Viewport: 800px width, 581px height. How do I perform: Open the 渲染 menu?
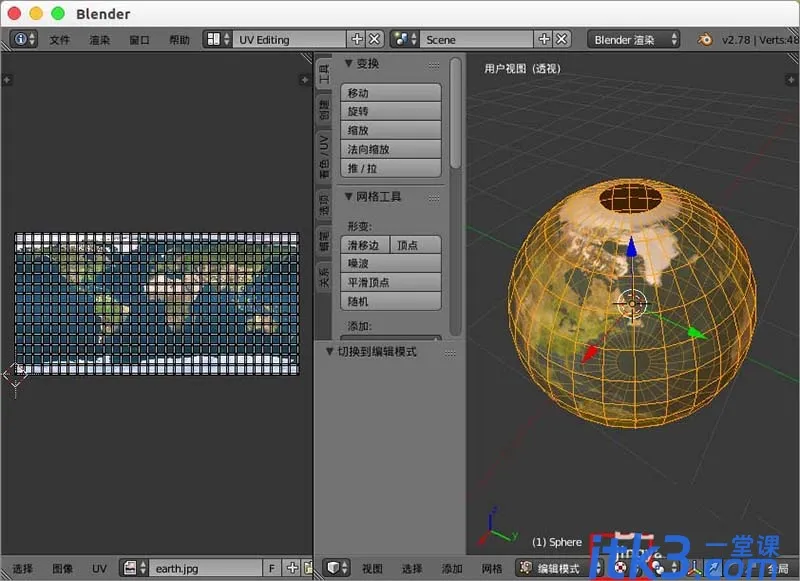[99, 40]
